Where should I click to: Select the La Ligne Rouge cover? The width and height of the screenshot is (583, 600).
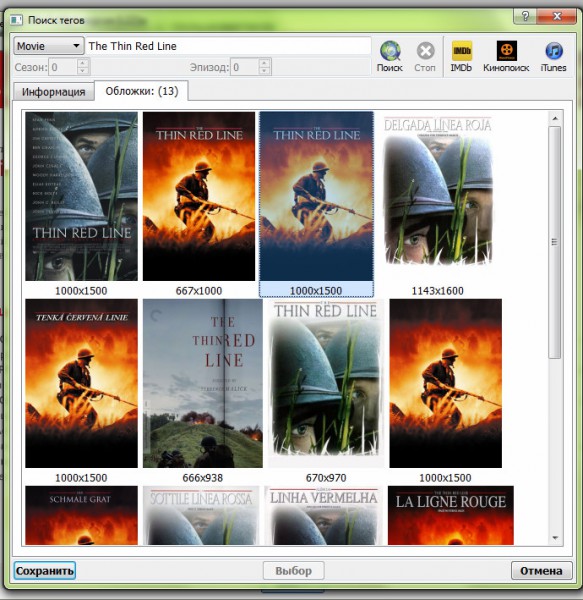(451, 515)
